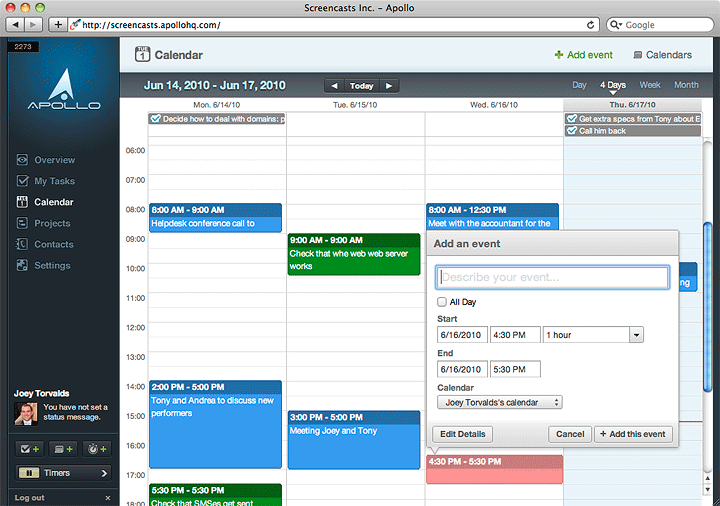Click the scrollbar down arrow
720x506 pixels.
point(708,490)
